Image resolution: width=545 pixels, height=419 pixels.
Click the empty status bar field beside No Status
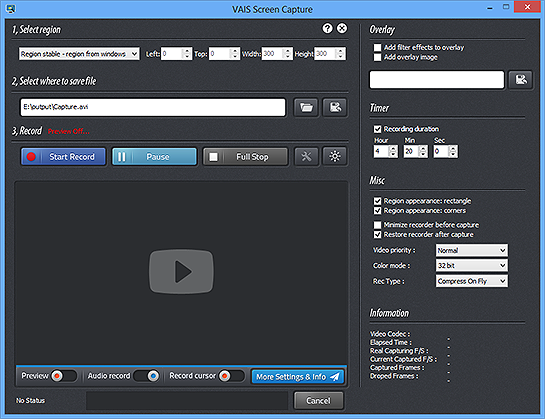tap(187, 401)
